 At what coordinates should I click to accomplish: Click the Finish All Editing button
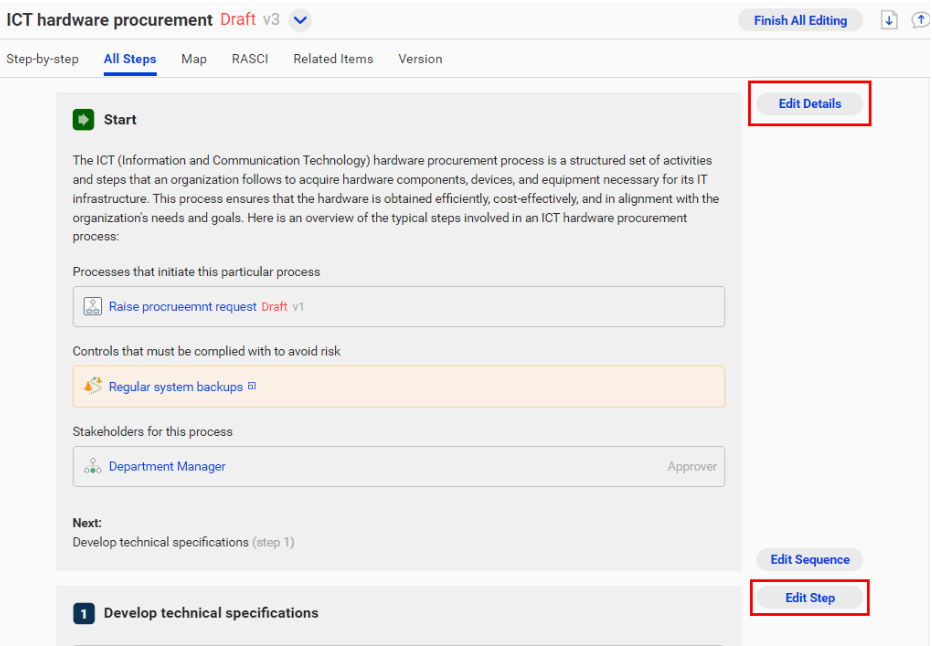(800, 20)
